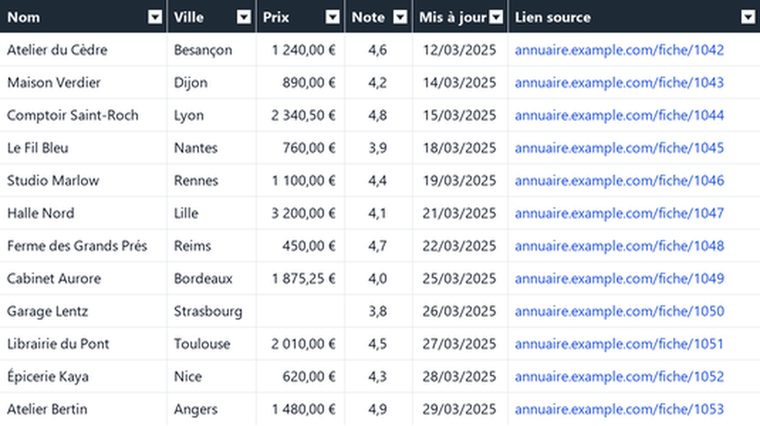Follow the fiche/1044 source link
Viewport: 760px width, 426px height.
[x=619, y=115]
